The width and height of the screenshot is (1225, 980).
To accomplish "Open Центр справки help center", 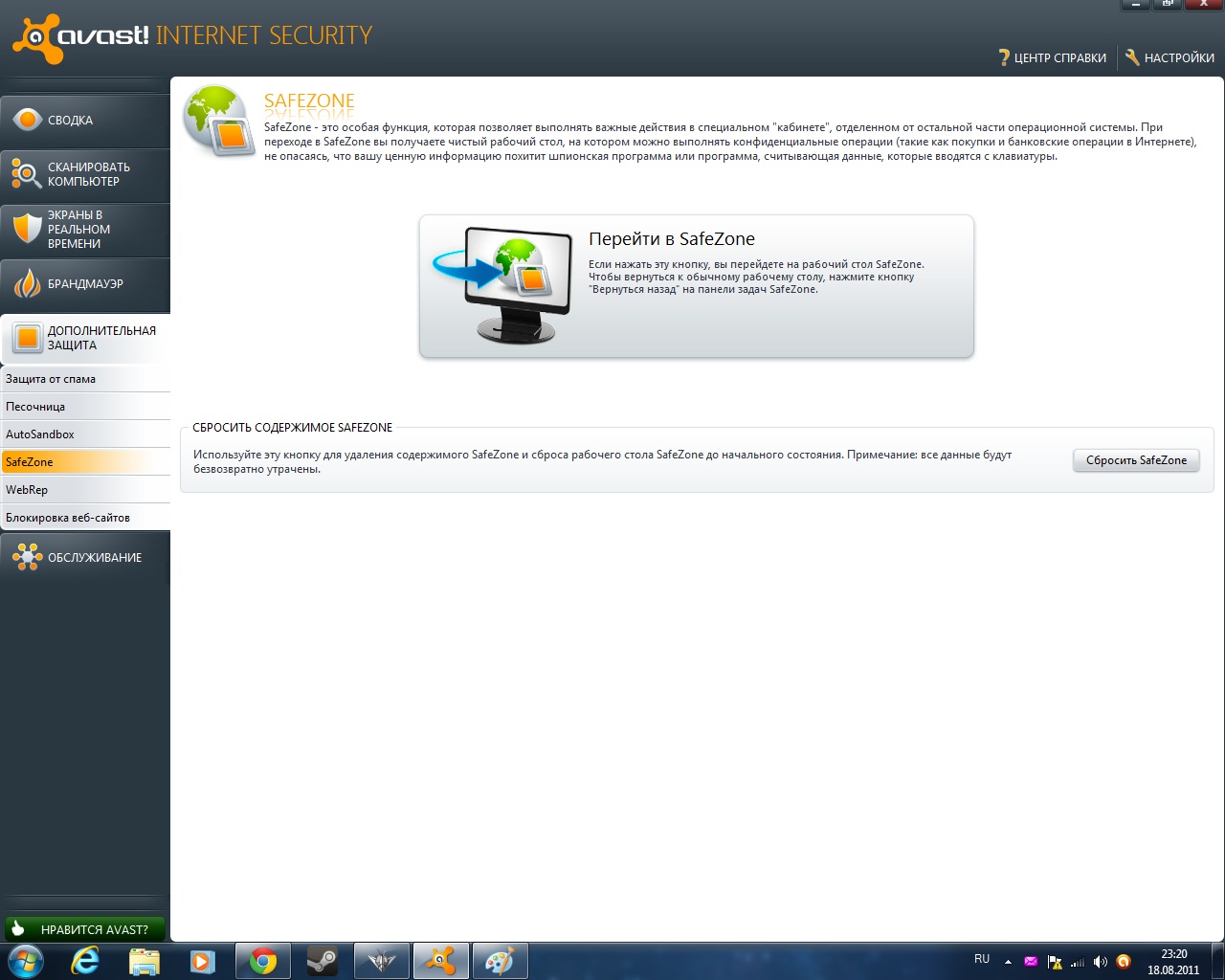I will 1052,58.
